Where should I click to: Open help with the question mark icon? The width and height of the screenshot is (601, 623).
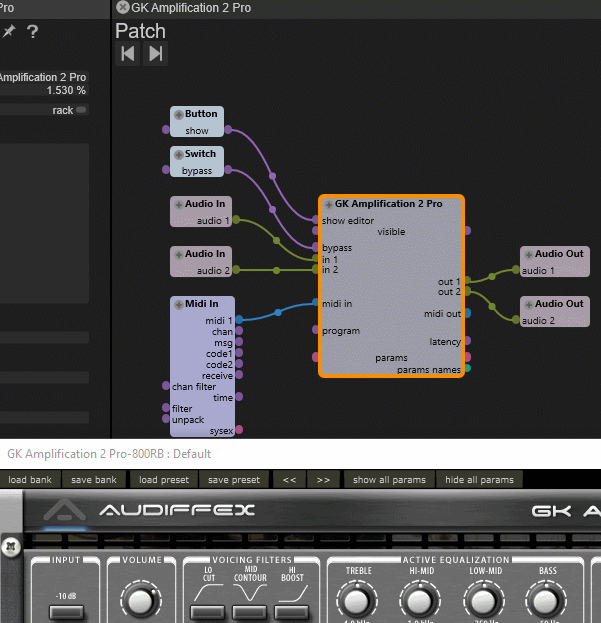point(33,31)
